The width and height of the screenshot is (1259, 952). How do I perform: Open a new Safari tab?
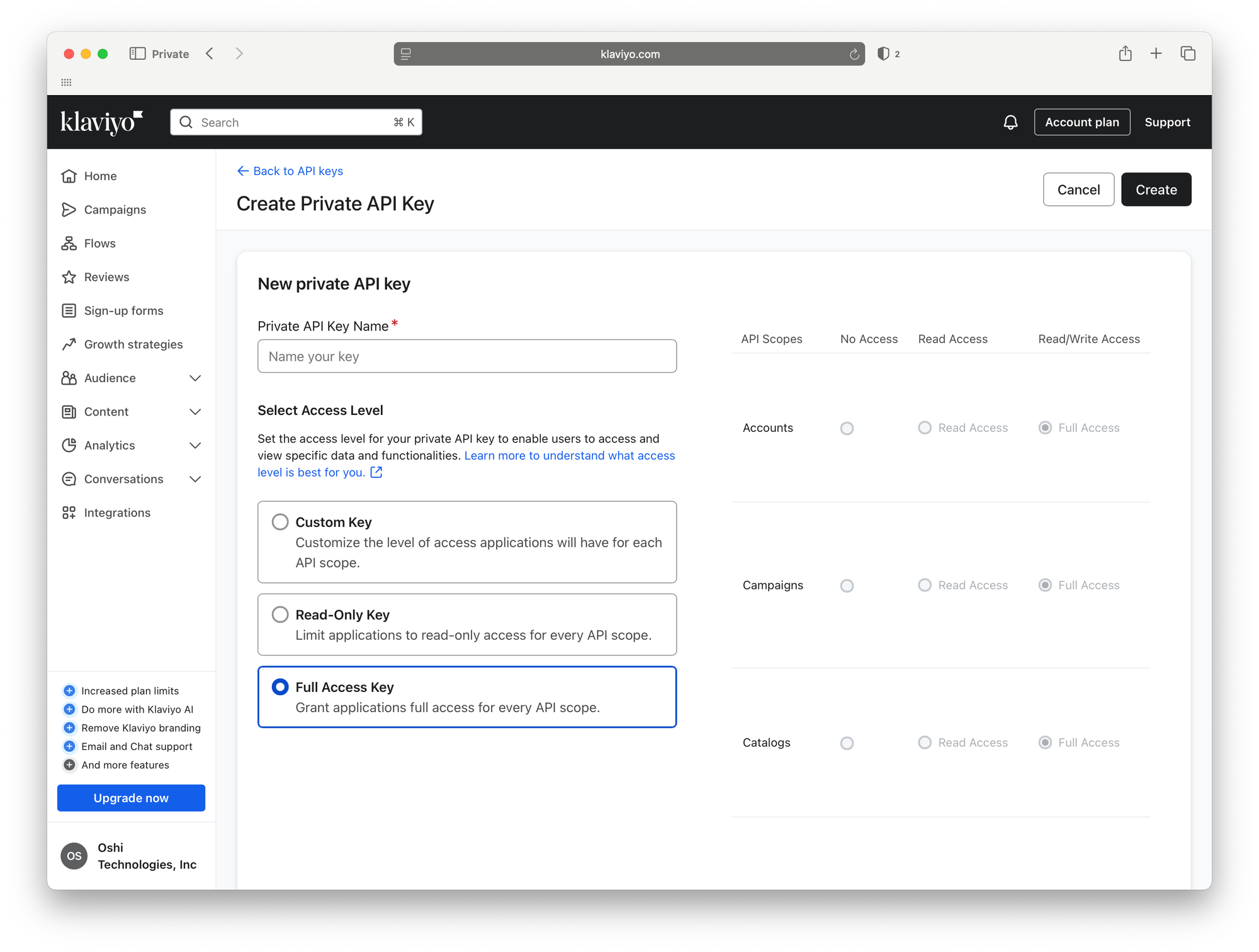(1156, 54)
